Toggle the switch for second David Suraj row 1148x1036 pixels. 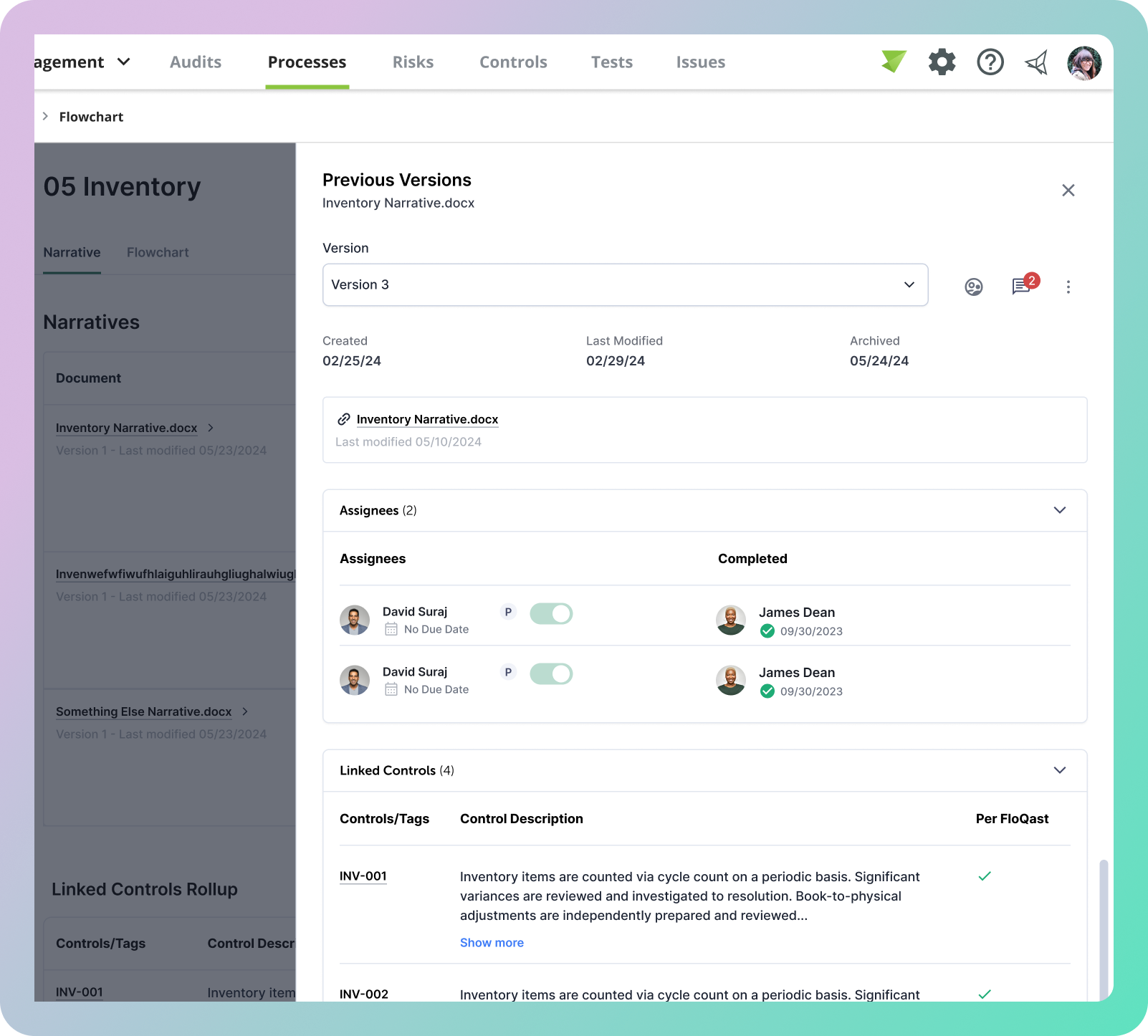tap(551, 673)
